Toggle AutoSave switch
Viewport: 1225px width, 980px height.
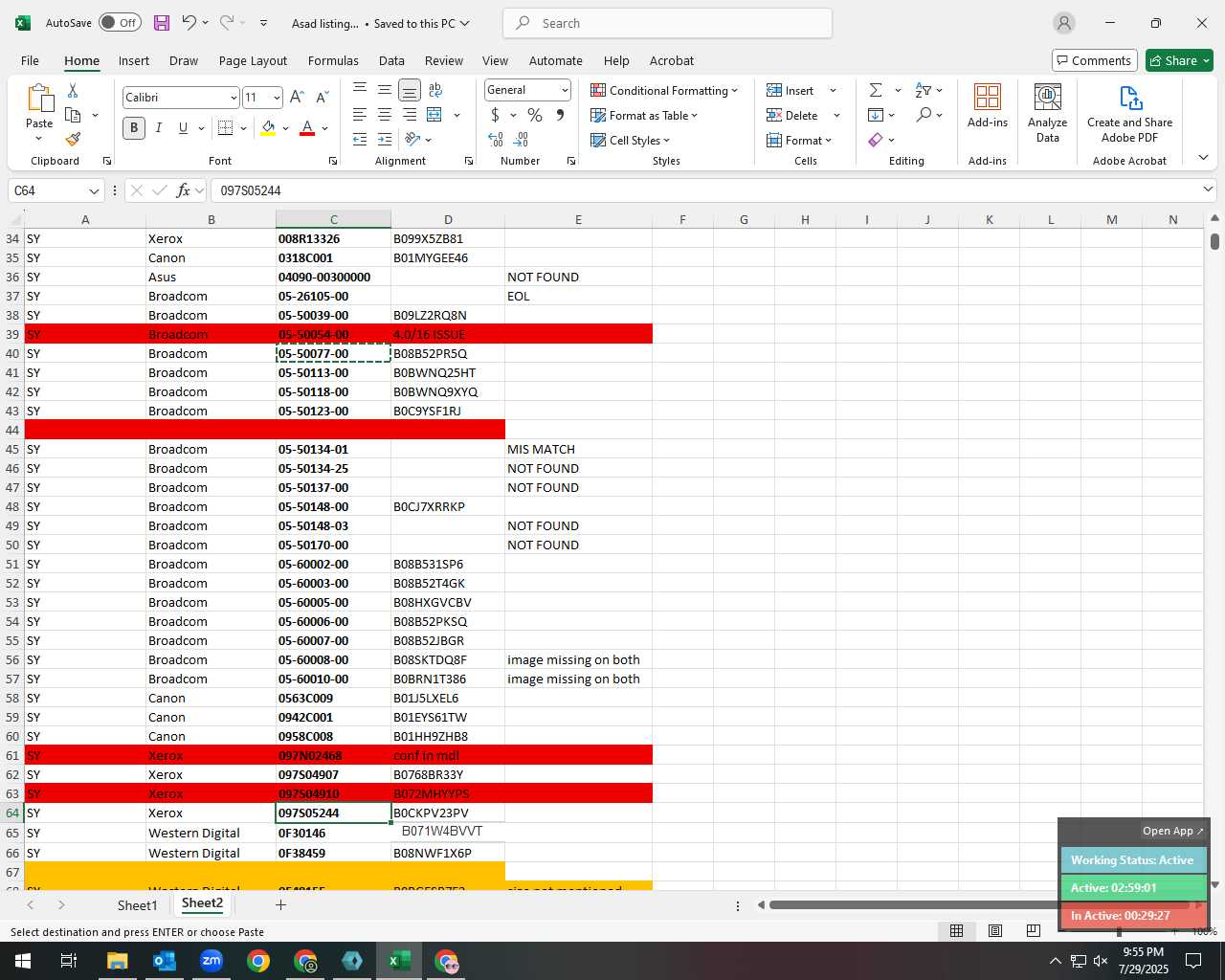point(120,23)
